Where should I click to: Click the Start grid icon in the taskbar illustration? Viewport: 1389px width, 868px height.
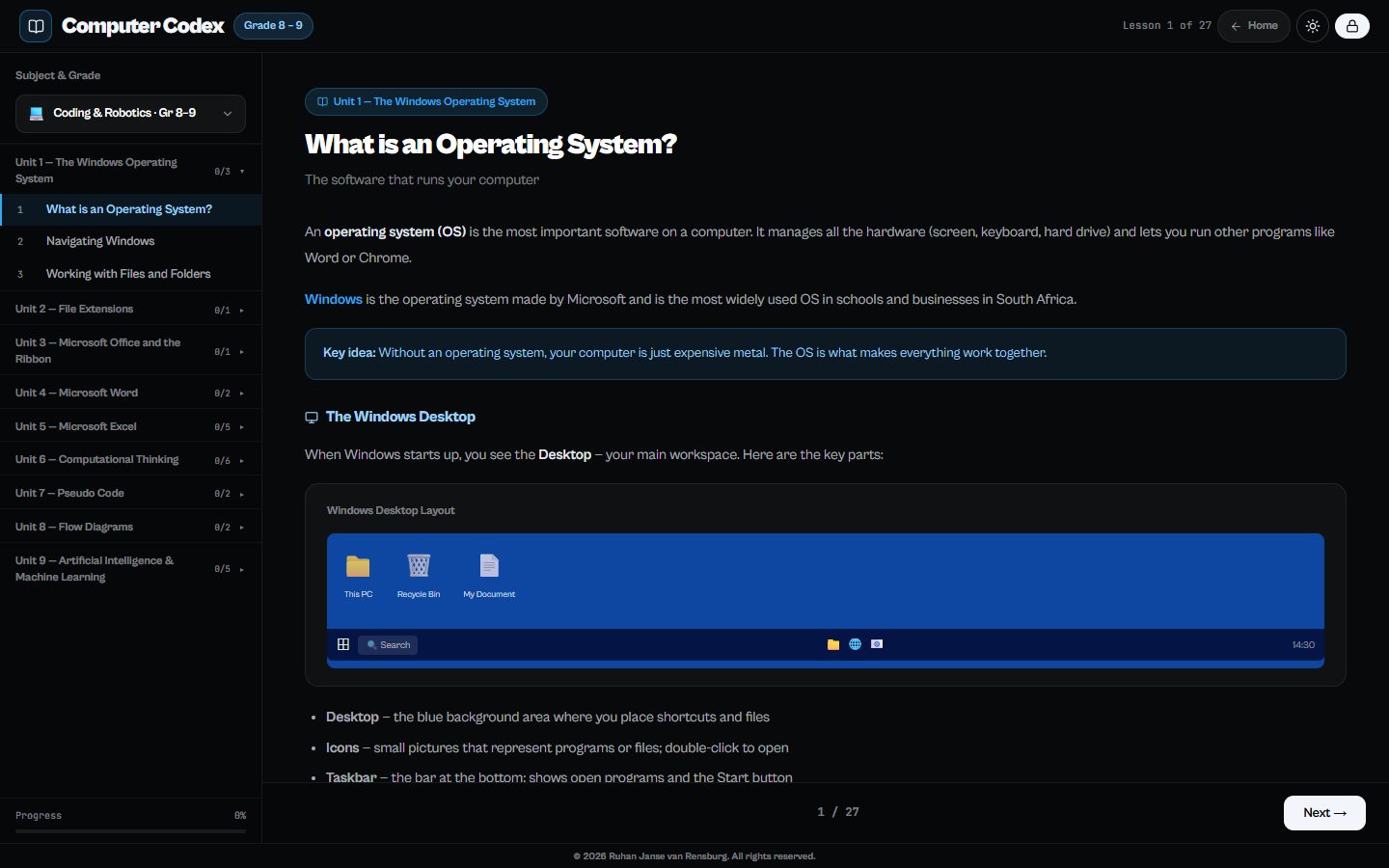click(342, 644)
